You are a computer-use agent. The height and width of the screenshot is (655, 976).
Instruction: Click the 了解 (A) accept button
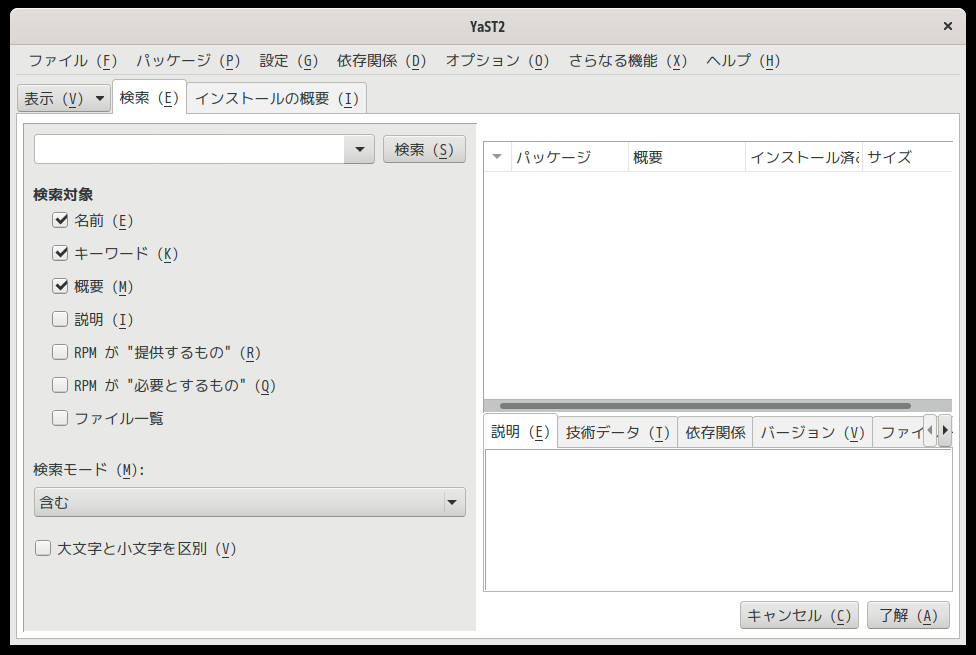tap(908, 615)
